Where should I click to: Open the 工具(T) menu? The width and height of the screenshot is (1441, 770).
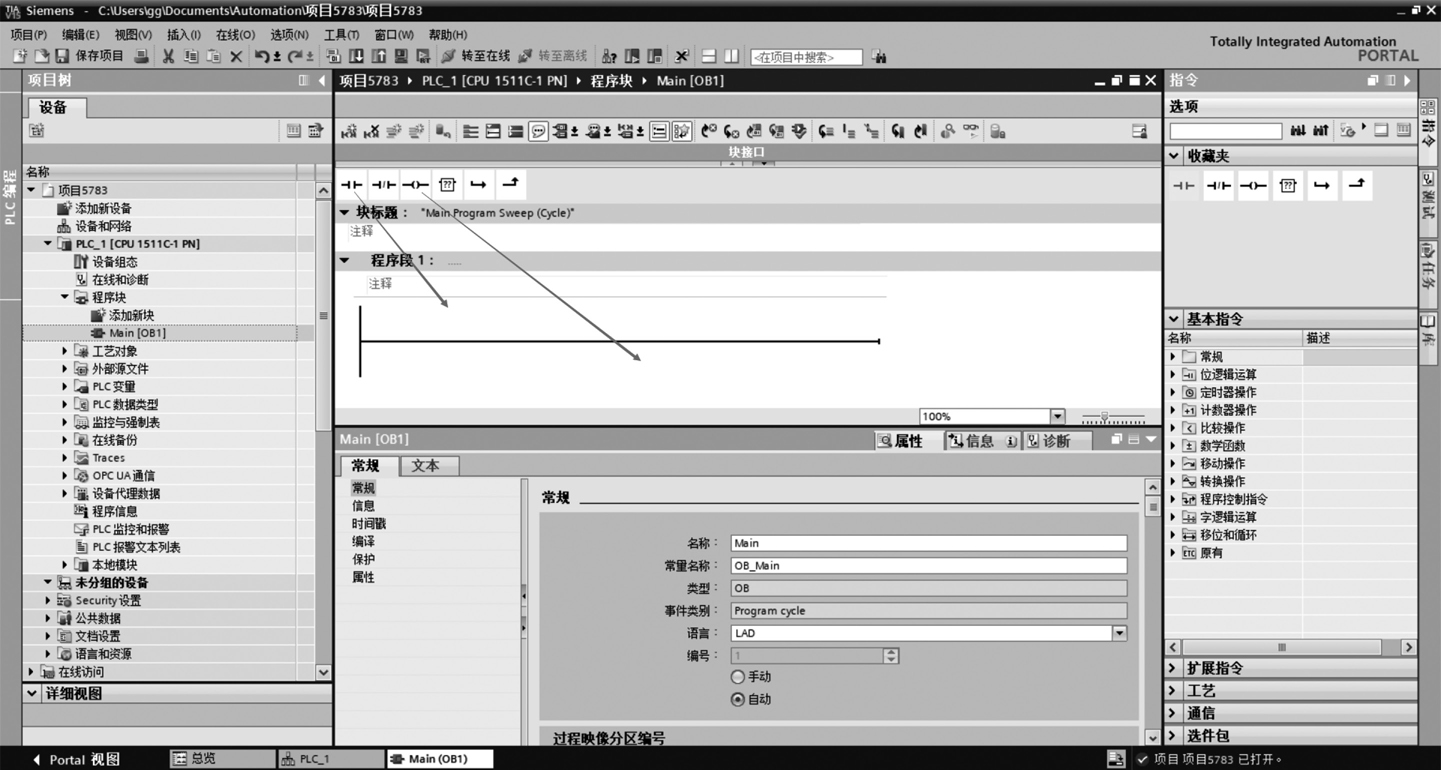(x=341, y=34)
